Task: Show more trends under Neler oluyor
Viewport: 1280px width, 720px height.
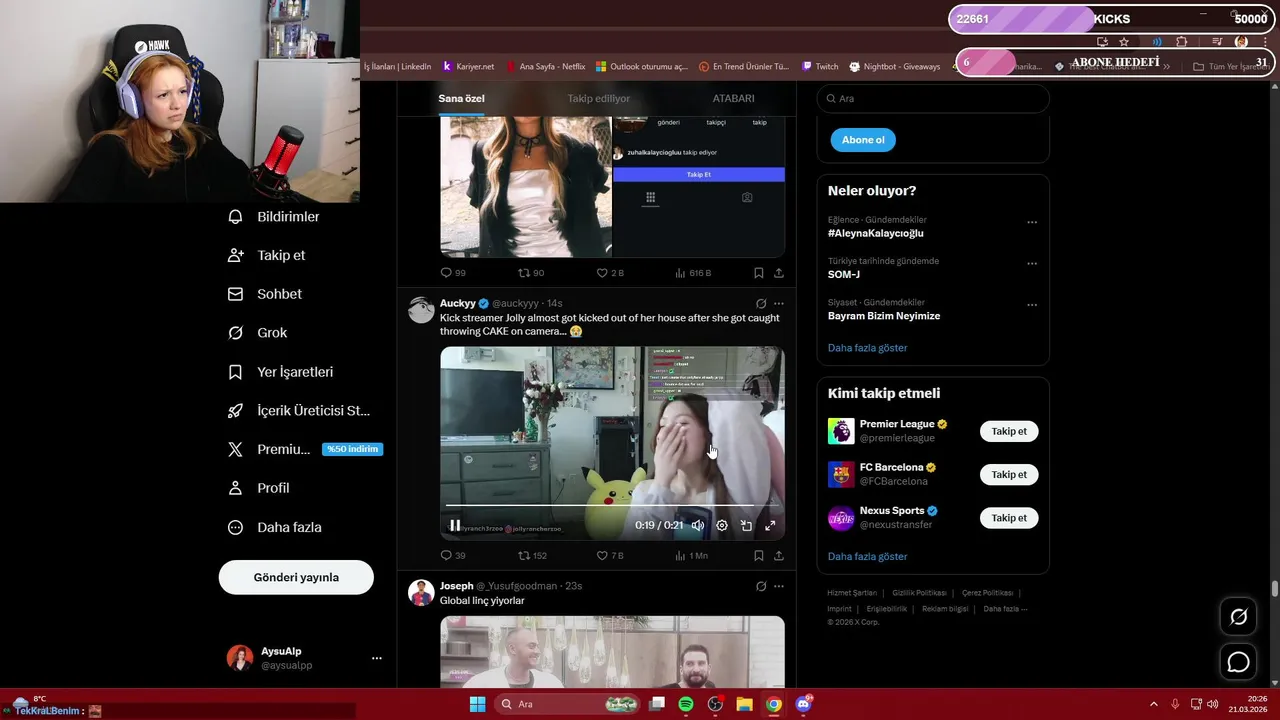Action: [x=868, y=348]
